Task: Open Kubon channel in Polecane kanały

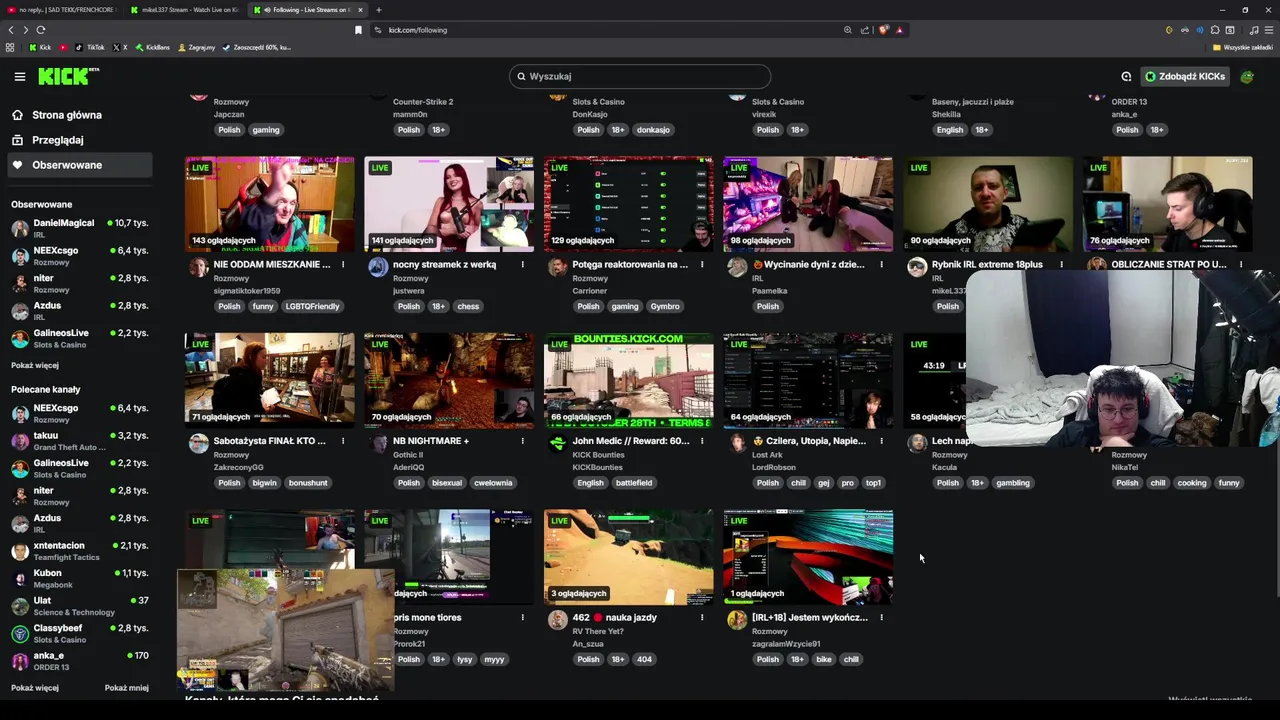Action: (x=79, y=579)
